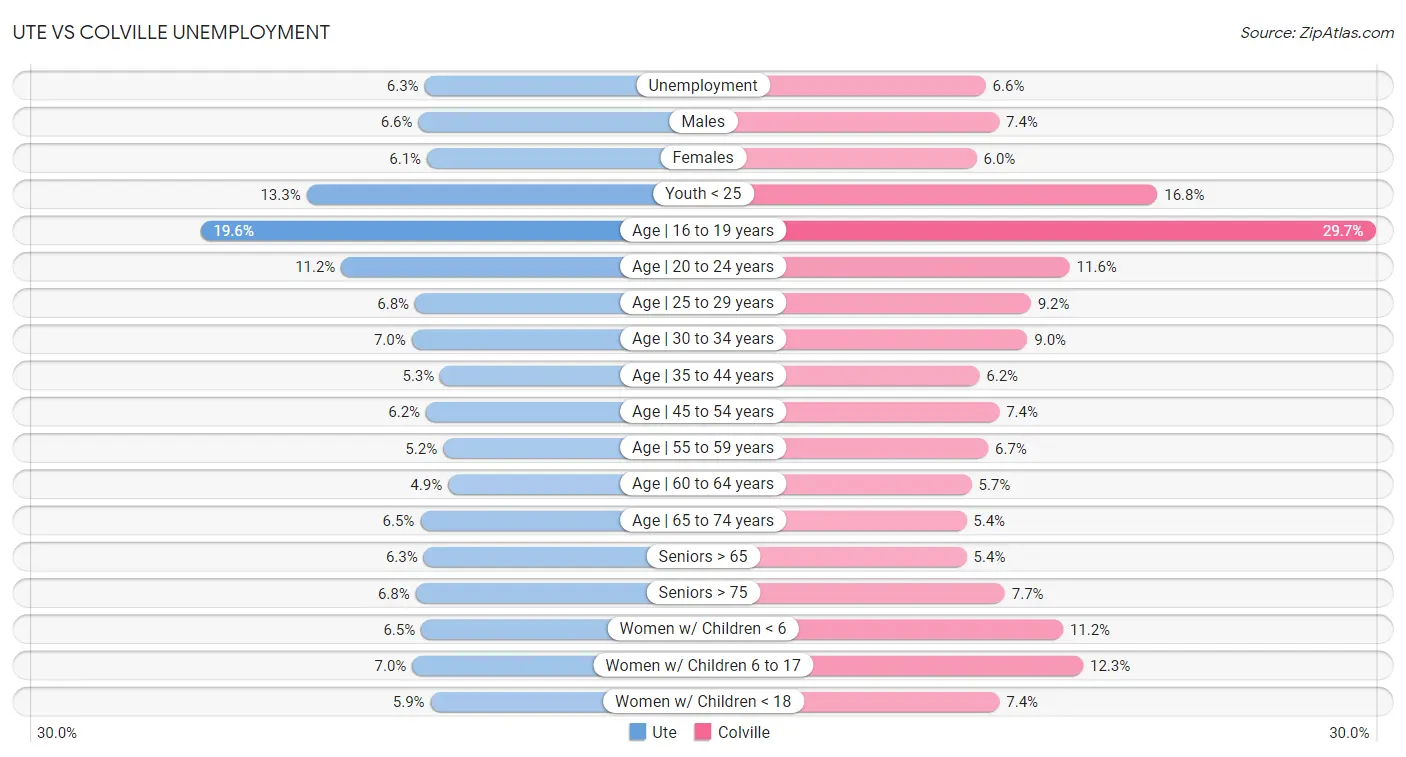Toggle the Colville series legend label

(744, 732)
